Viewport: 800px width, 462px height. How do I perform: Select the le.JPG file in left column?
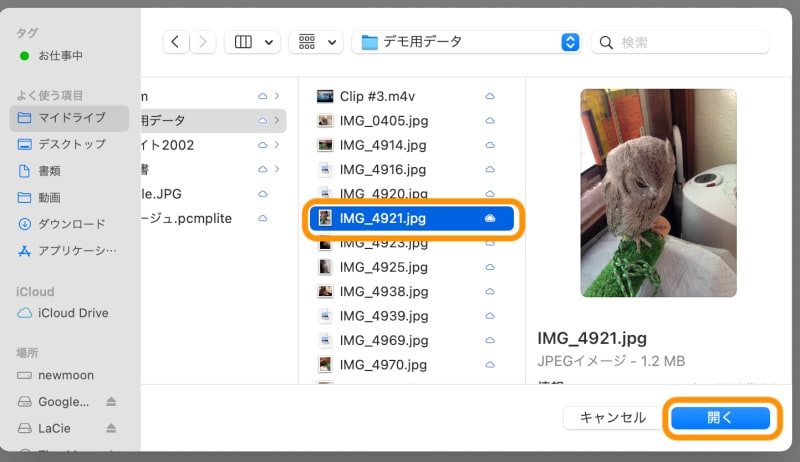[x=213, y=194]
